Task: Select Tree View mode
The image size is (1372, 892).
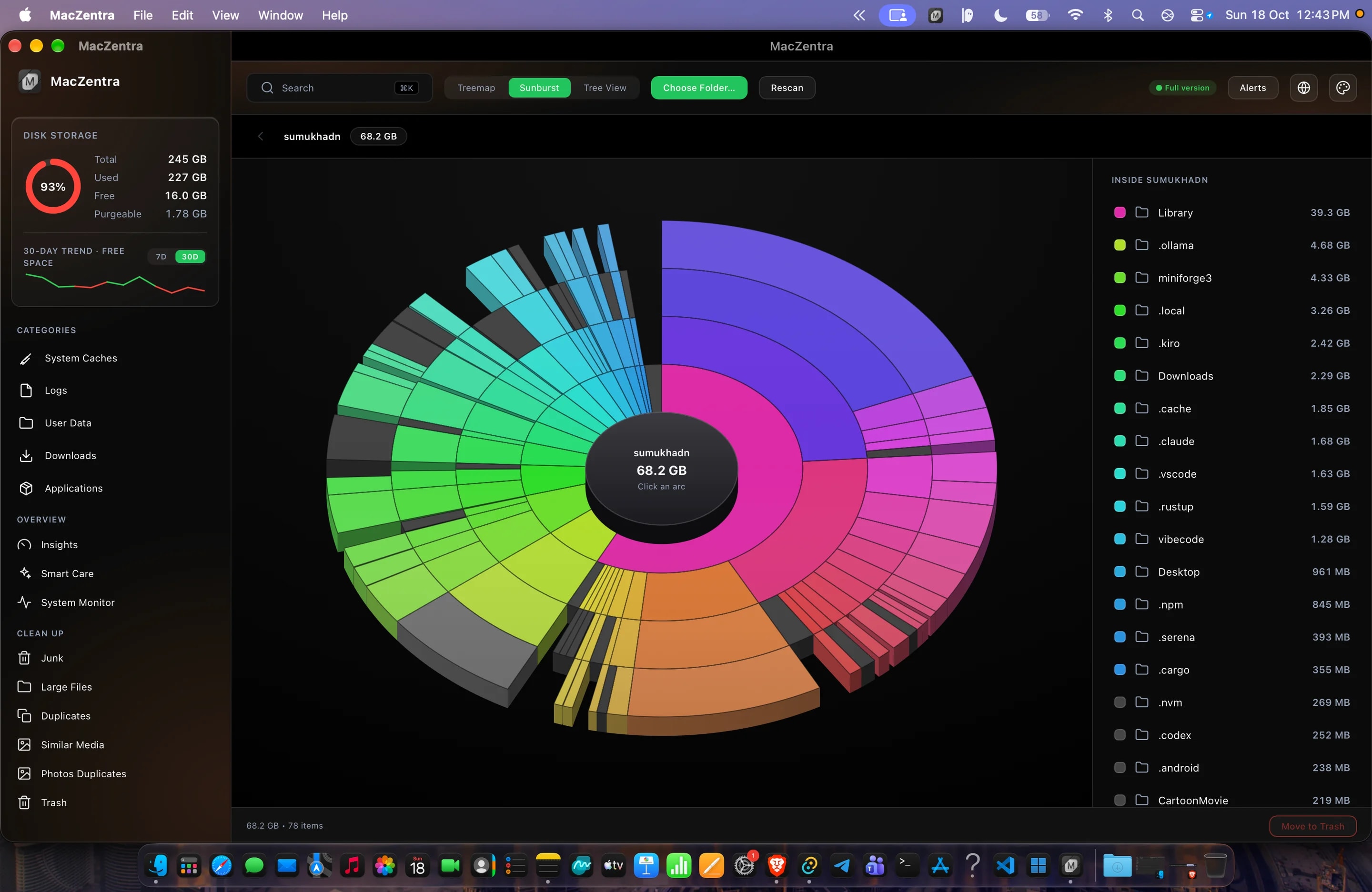Action: coord(605,88)
